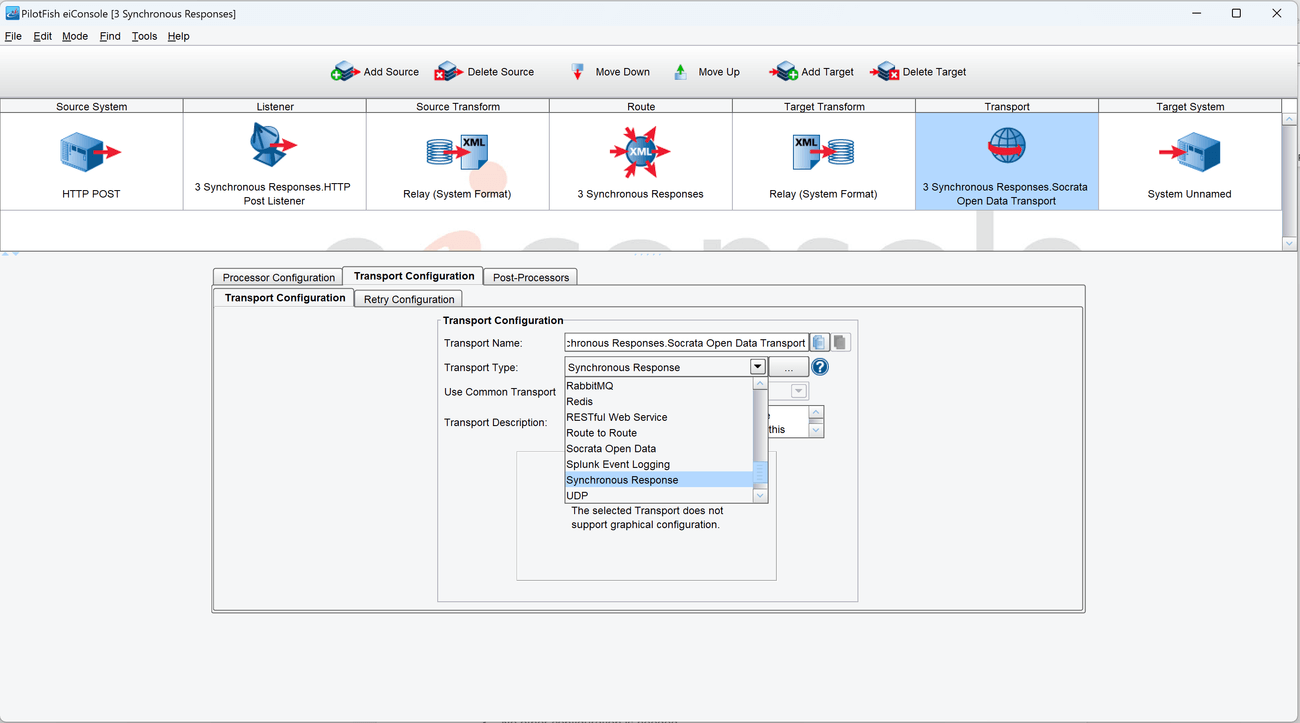
Task: Select the Route stage XML icon
Action: pyautogui.click(x=640, y=152)
